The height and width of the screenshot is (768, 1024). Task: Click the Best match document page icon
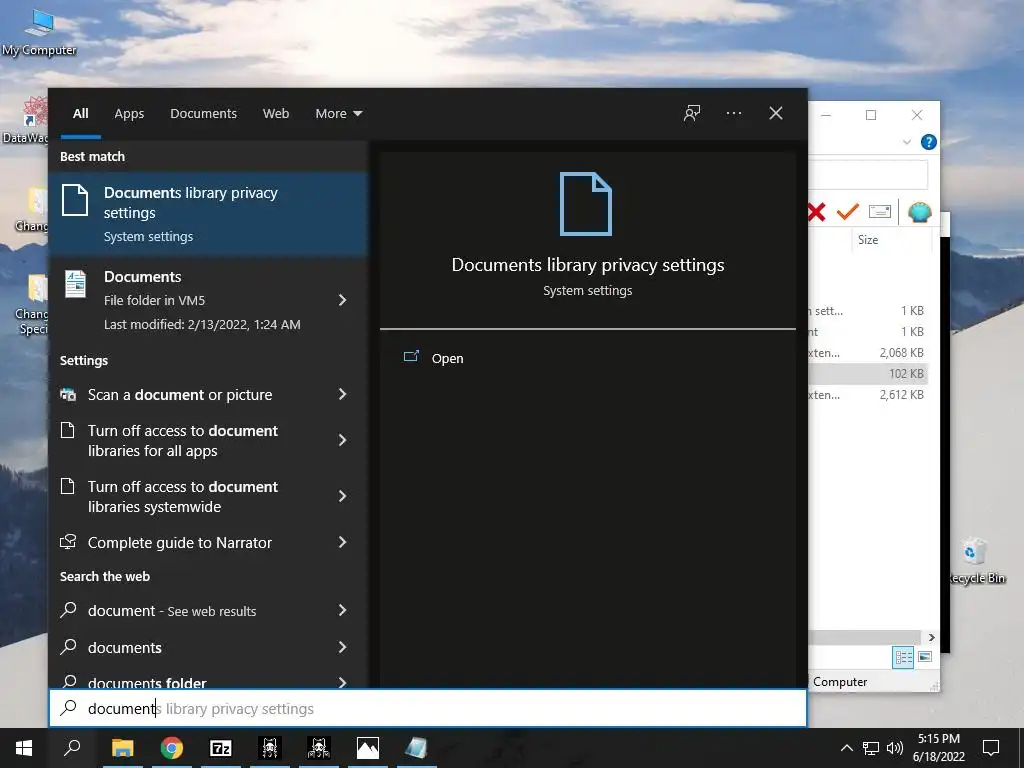click(75, 200)
